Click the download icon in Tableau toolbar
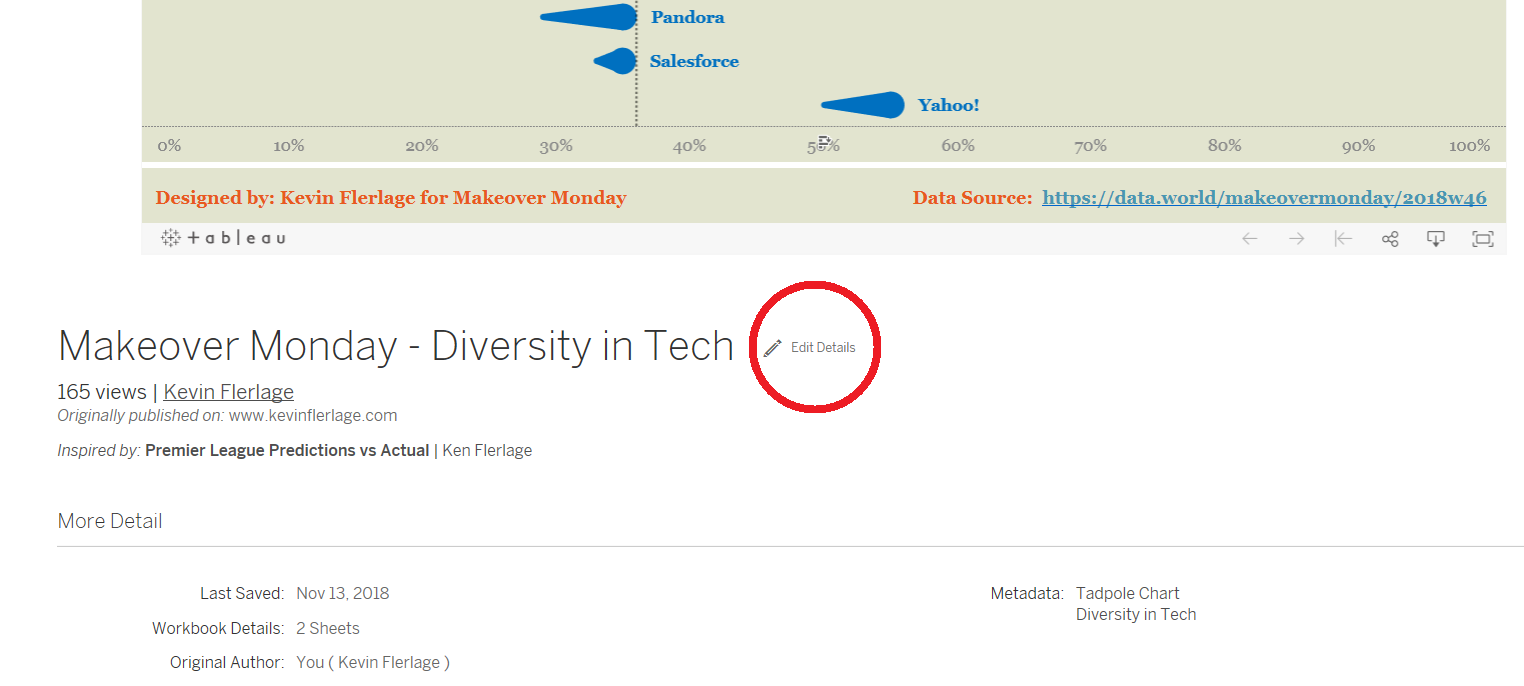This screenshot has height=686, width=1524. [x=1436, y=238]
